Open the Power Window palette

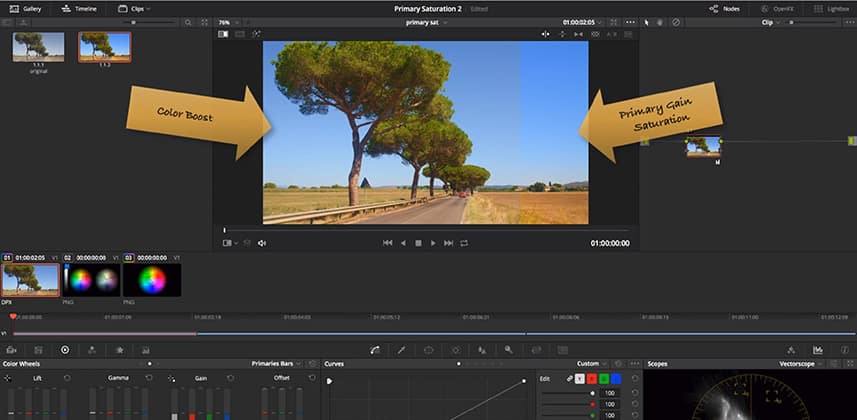pos(428,350)
